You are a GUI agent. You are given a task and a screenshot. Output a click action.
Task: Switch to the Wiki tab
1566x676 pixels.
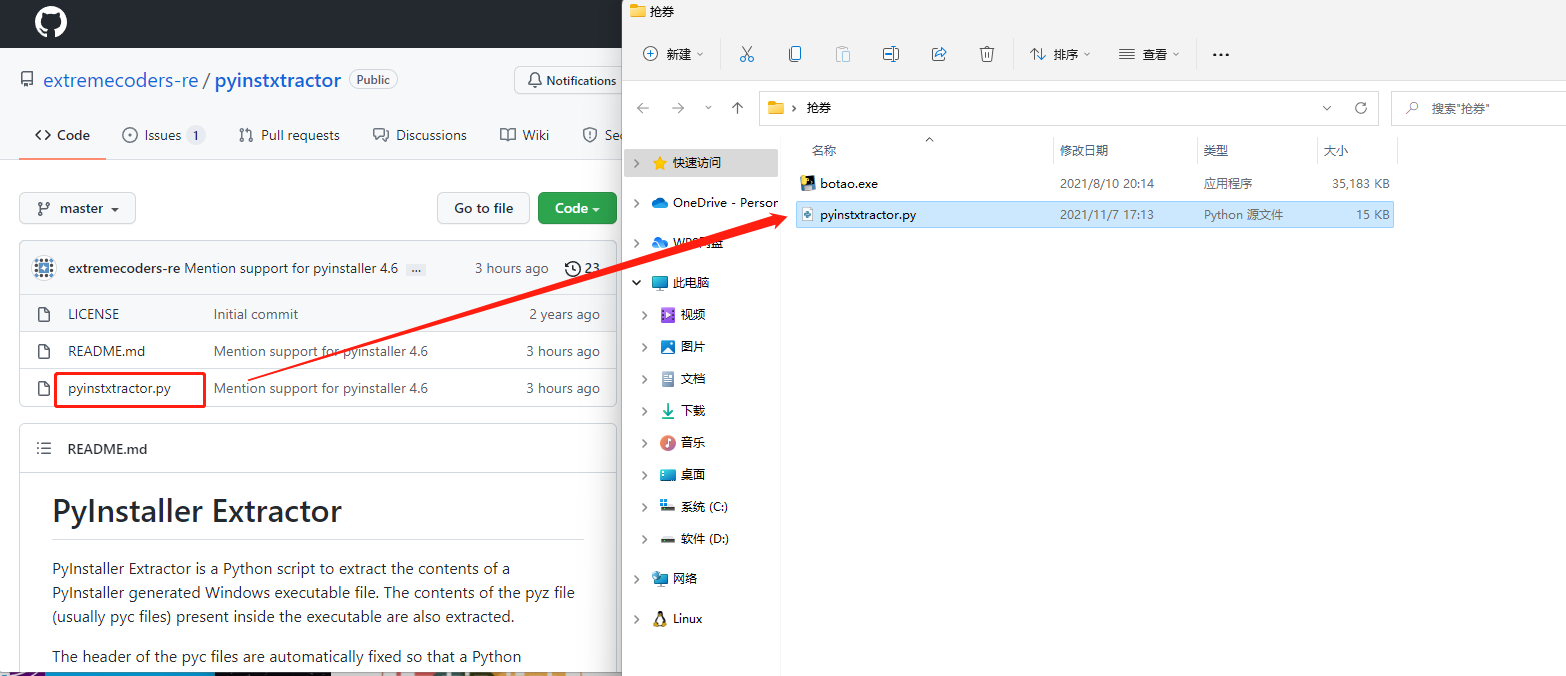coord(525,135)
